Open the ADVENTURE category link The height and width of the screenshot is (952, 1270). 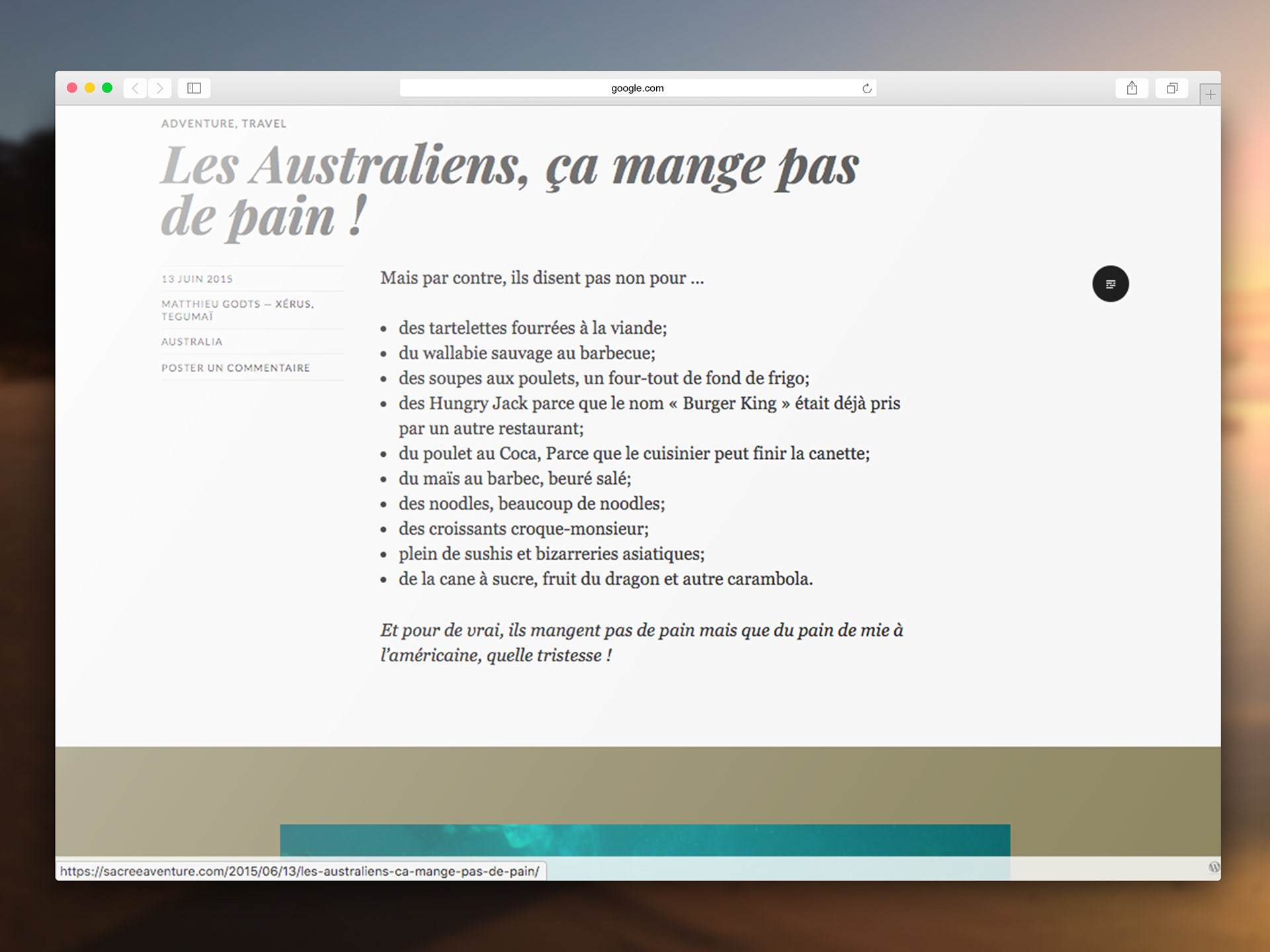pyautogui.click(x=198, y=124)
